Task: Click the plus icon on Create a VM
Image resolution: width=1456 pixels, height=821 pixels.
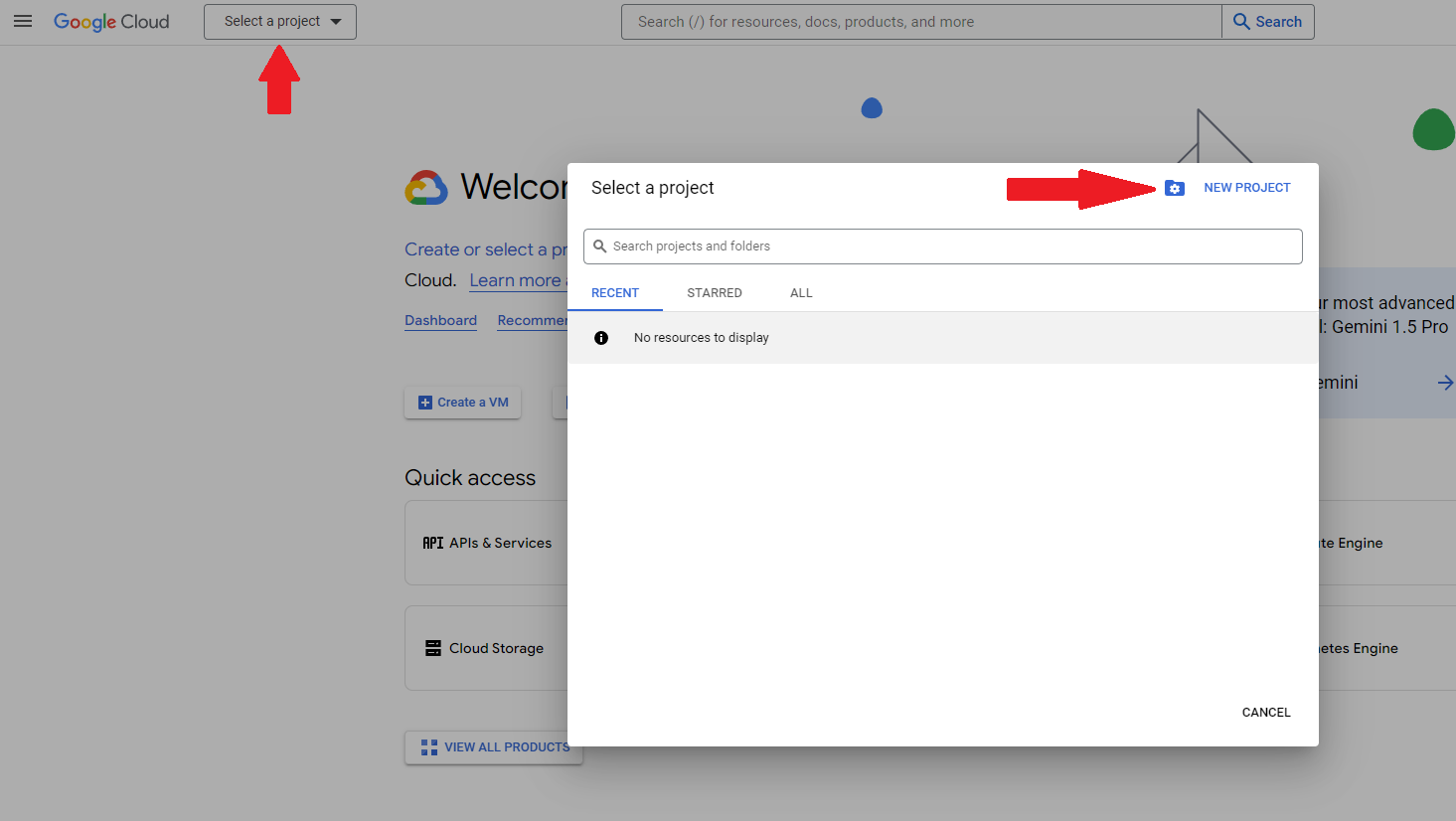Action: point(425,403)
